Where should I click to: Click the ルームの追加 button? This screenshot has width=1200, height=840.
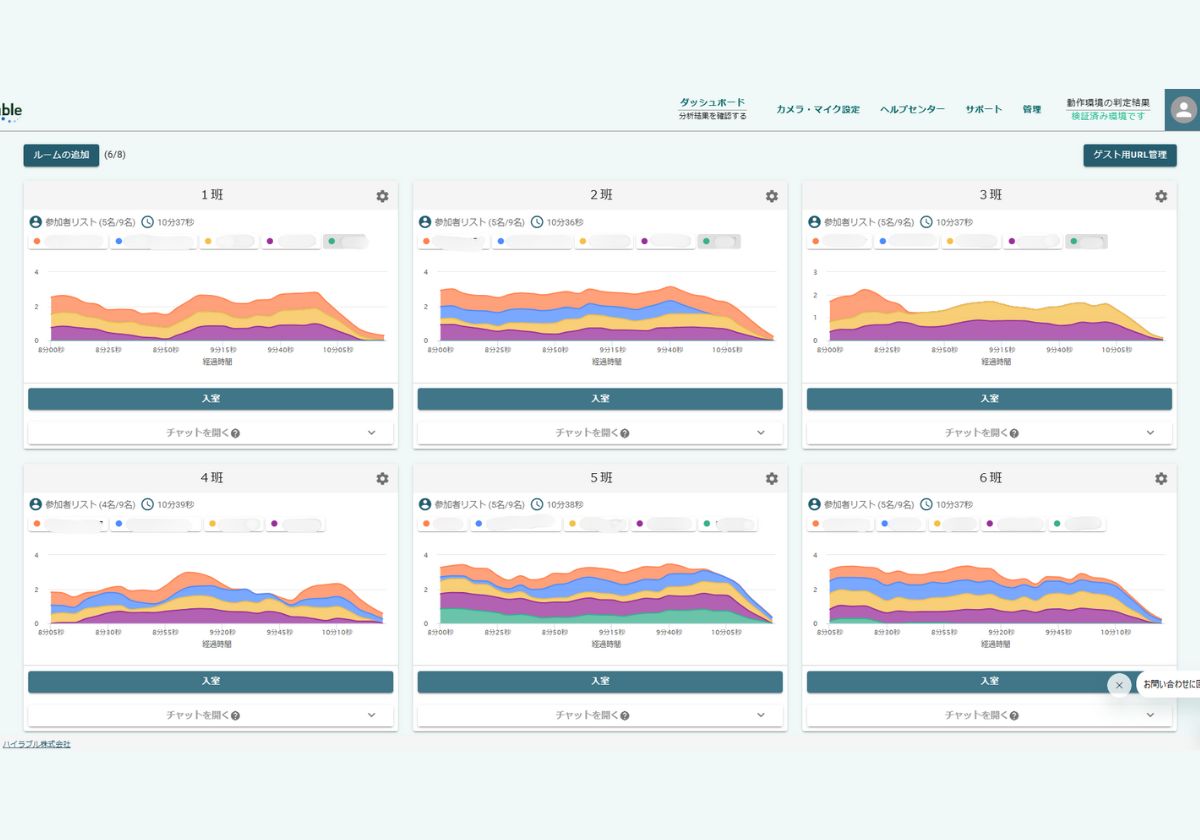click(61, 155)
